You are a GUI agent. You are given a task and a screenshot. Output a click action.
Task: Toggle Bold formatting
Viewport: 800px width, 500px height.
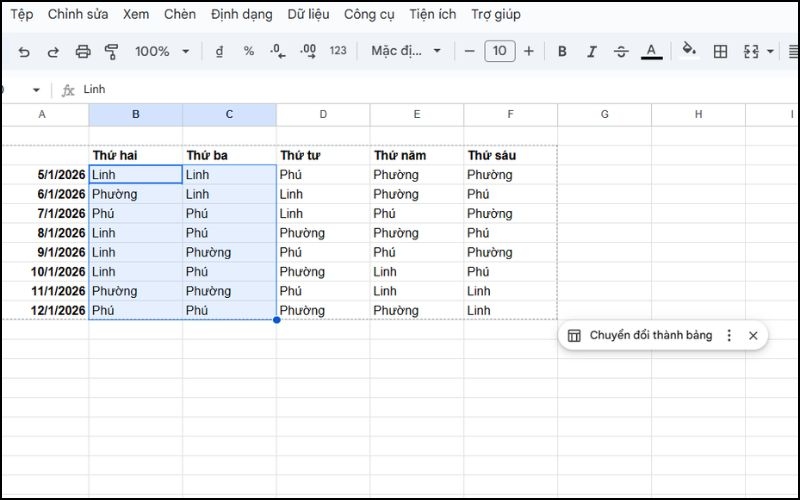point(562,51)
